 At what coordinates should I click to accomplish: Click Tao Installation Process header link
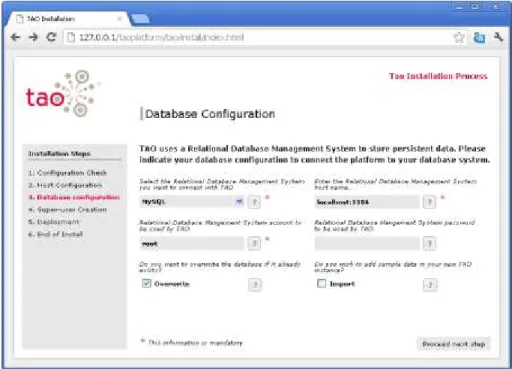pyautogui.click(x=438, y=76)
